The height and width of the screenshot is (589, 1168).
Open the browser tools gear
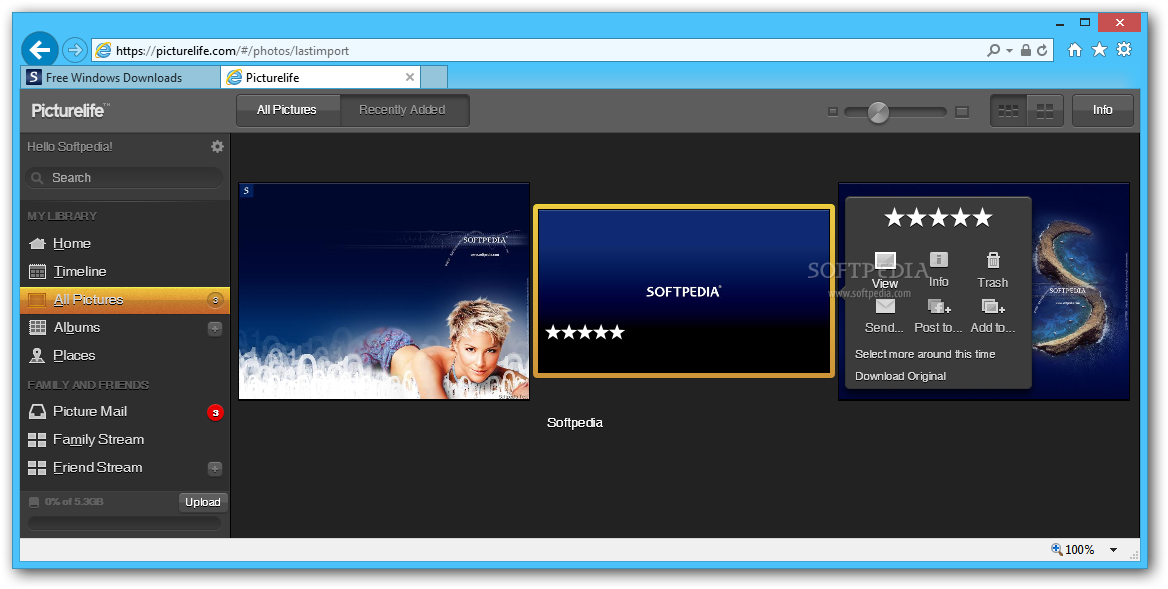click(1123, 49)
